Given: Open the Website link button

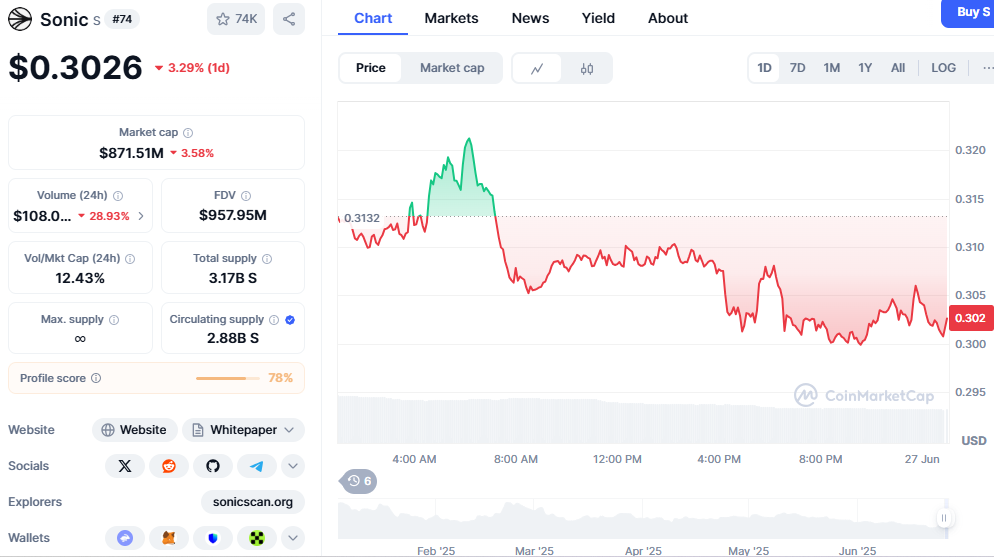Looking at the screenshot, I should (x=134, y=430).
